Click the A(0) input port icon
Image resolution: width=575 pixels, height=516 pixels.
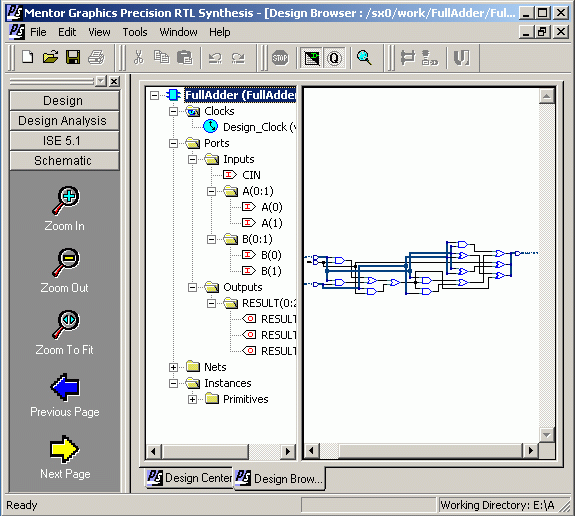click(x=249, y=207)
